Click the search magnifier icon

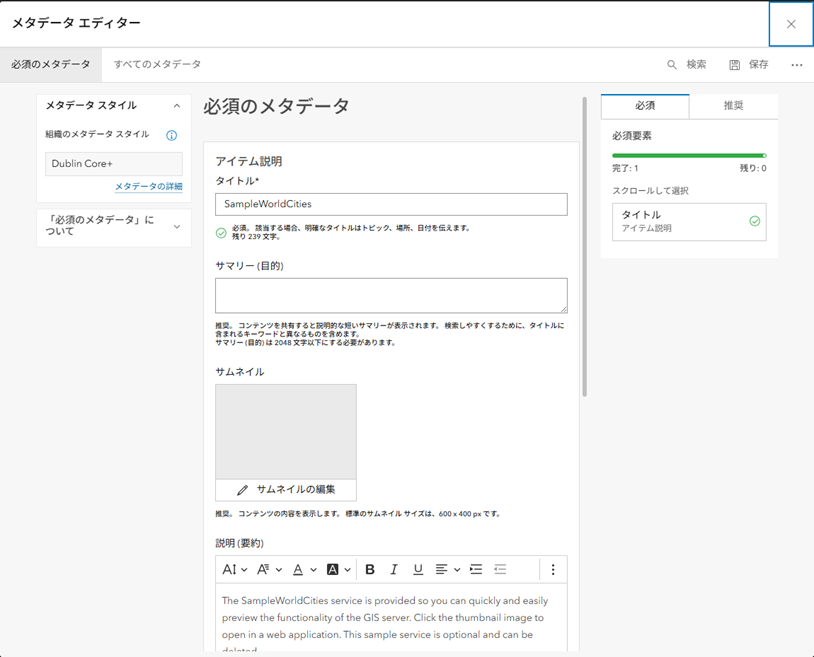[671, 65]
